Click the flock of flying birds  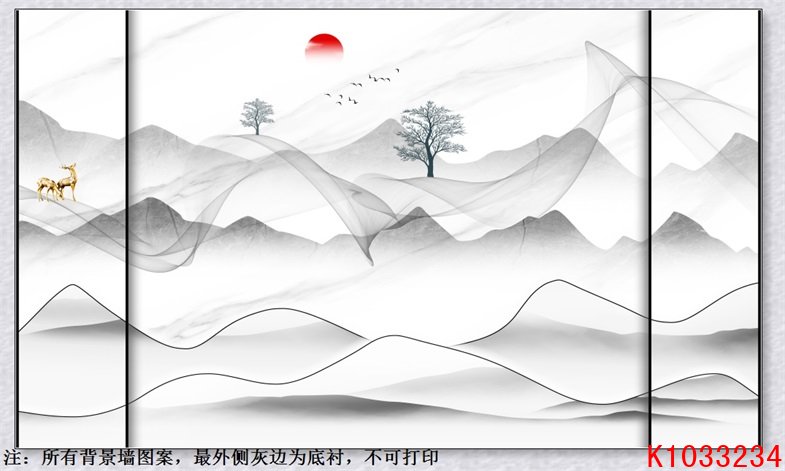(x=361, y=87)
